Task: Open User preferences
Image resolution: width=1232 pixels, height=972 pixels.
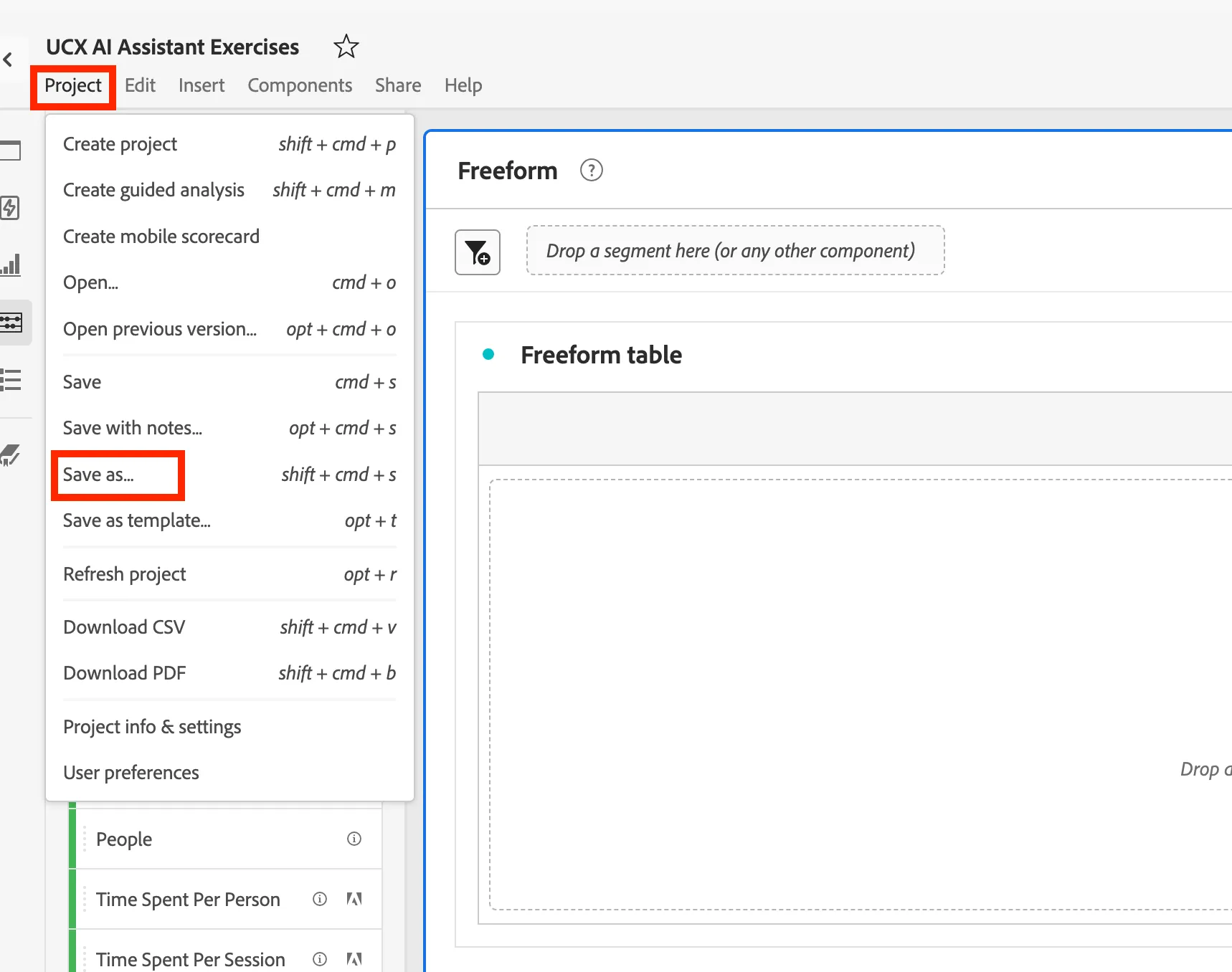Action: coord(229,773)
